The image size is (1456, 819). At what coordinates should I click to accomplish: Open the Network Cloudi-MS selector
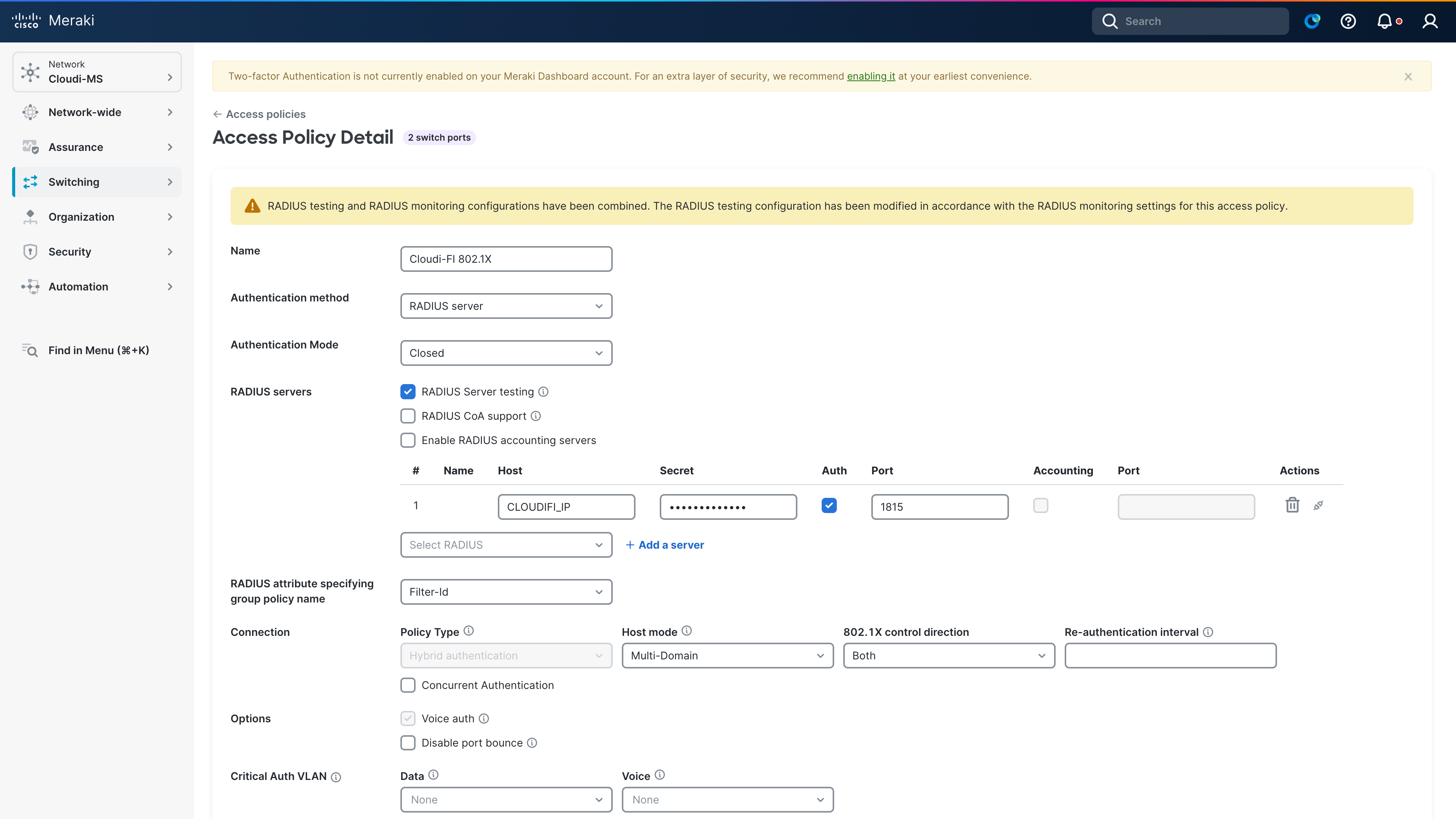(97, 72)
